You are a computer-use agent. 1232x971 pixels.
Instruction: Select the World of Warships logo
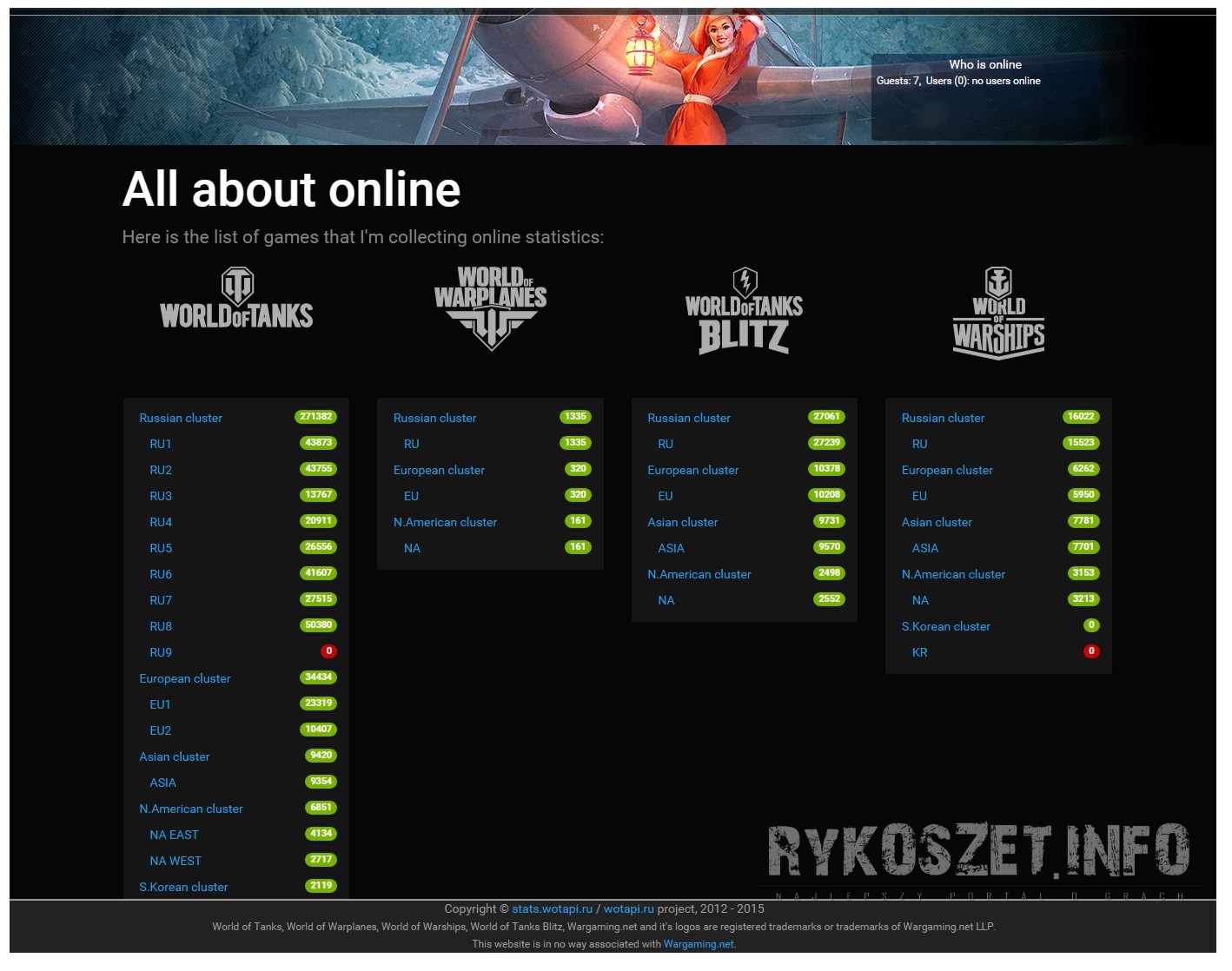click(x=998, y=314)
